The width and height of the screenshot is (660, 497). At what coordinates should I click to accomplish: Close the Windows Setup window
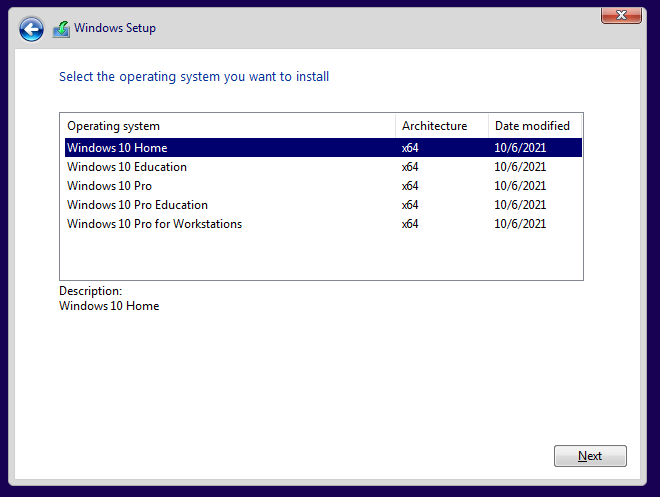pos(621,15)
